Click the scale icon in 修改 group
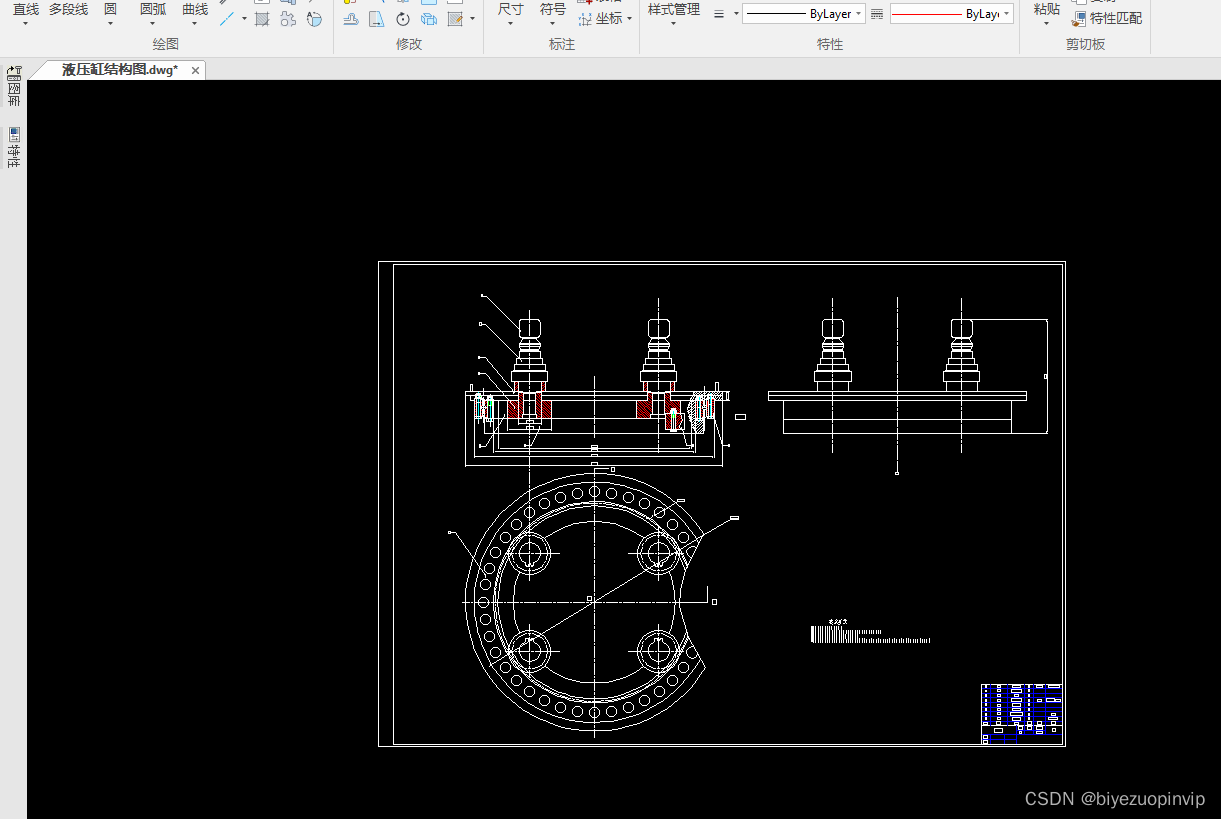1221x819 pixels. pyautogui.click(x=429, y=18)
